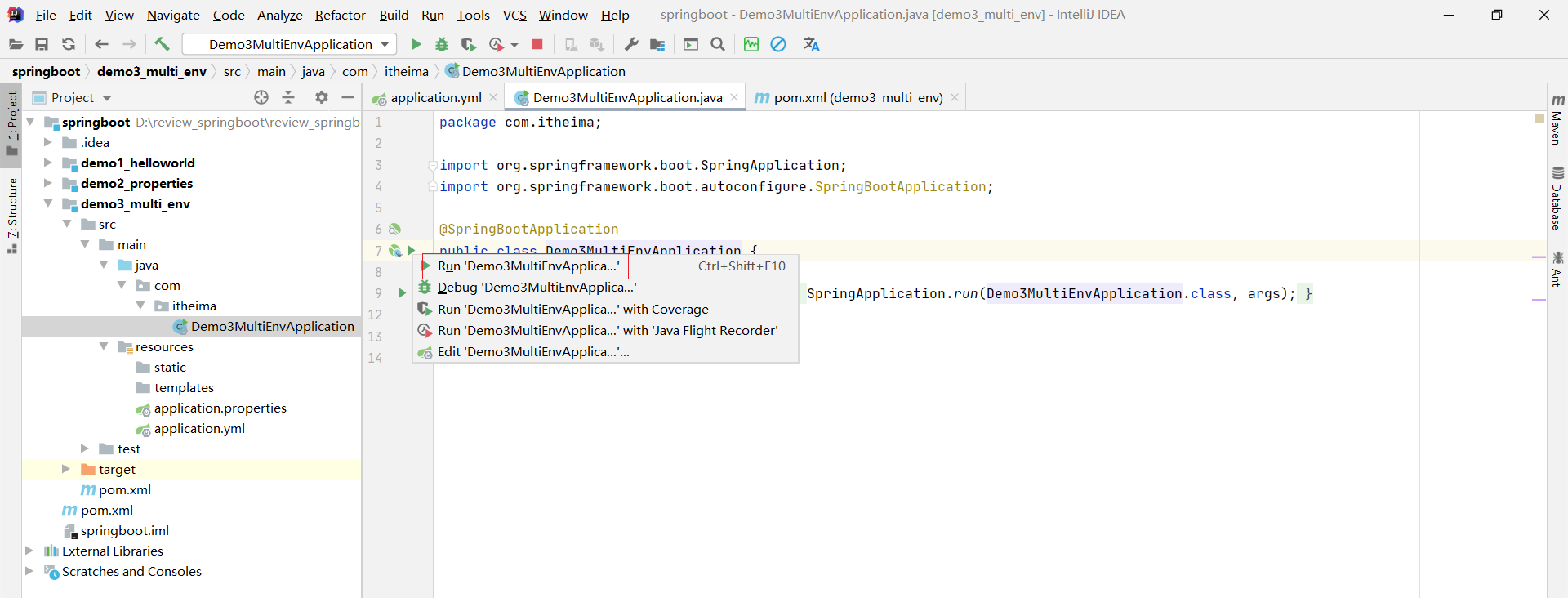Click the Save All floppy disk icon
Image resolution: width=1568 pixels, height=598 pixels.
42,44
